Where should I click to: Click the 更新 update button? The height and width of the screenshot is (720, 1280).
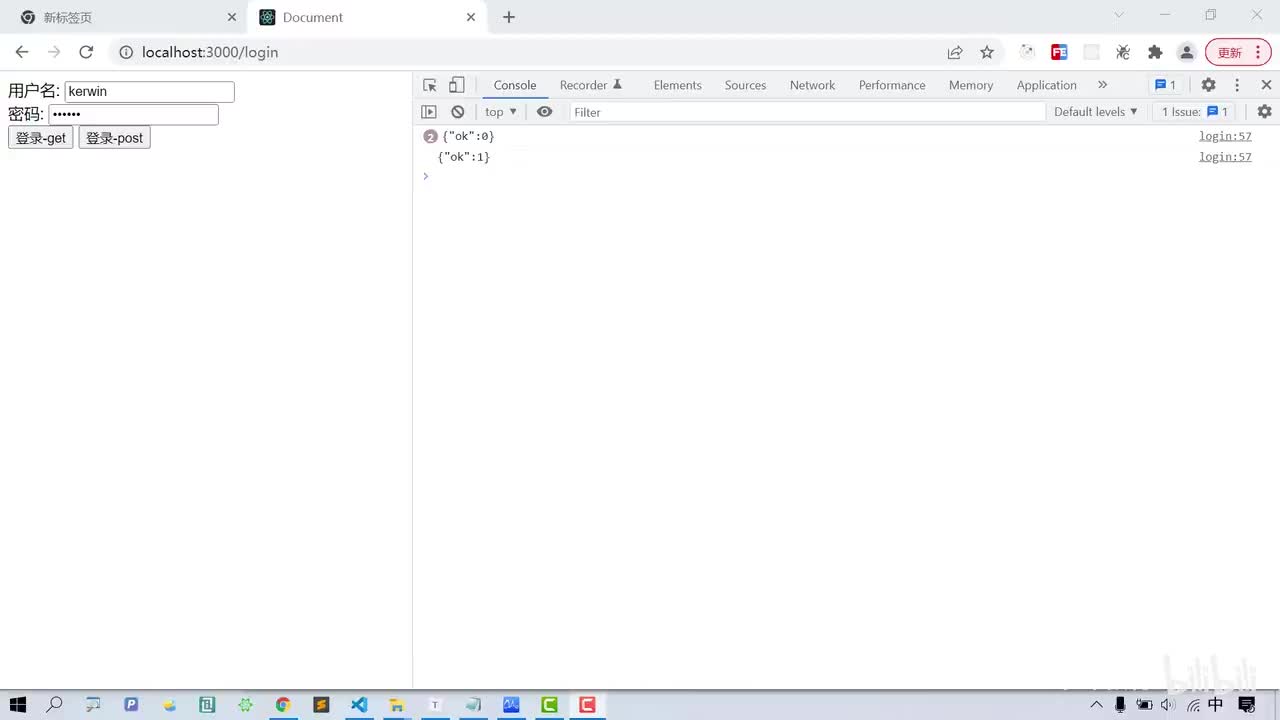[x=1238, y=52]
